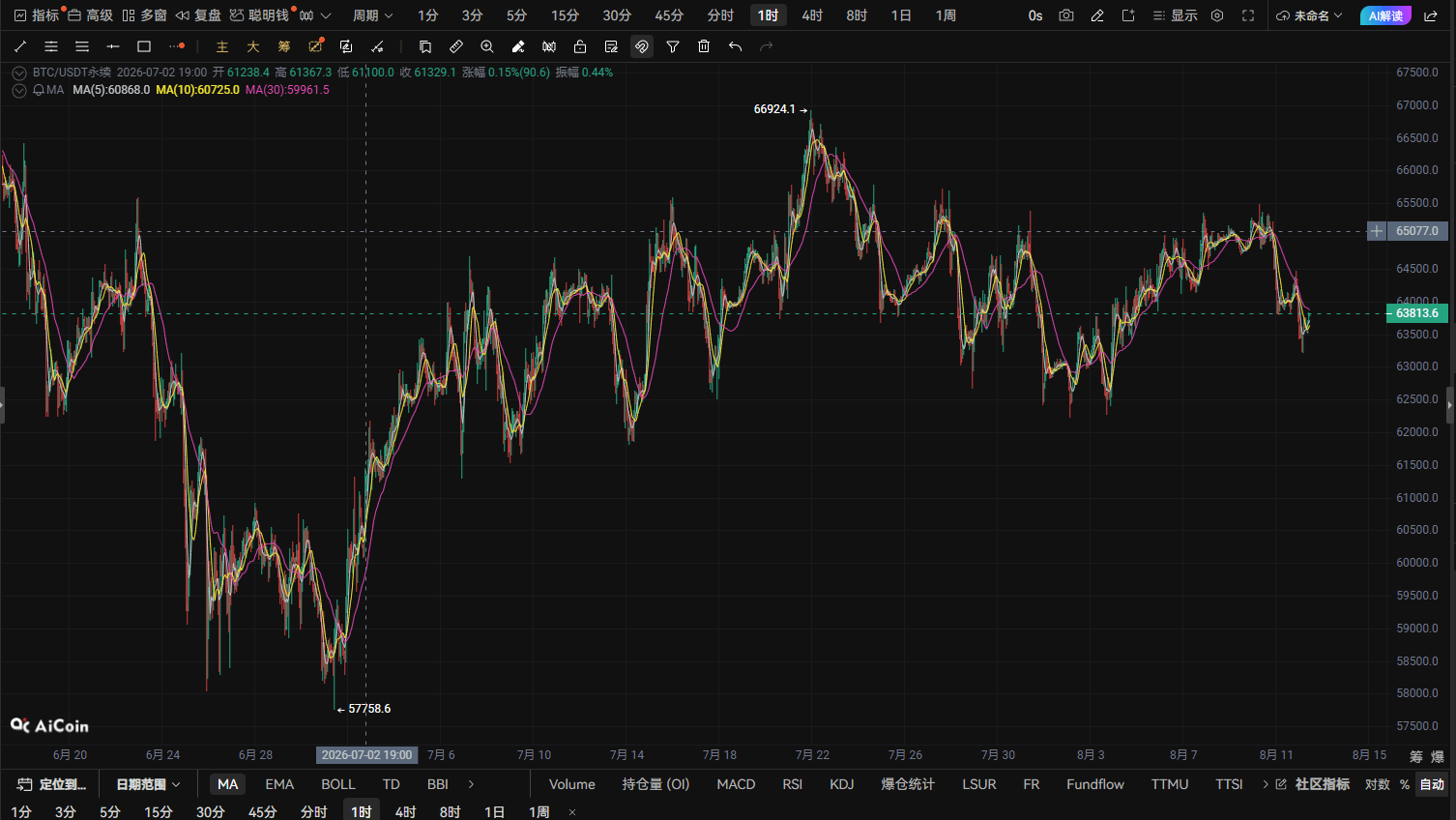
Task: Add price alert at 65077.0 plus icon
Action: (x=1377, y=231)
